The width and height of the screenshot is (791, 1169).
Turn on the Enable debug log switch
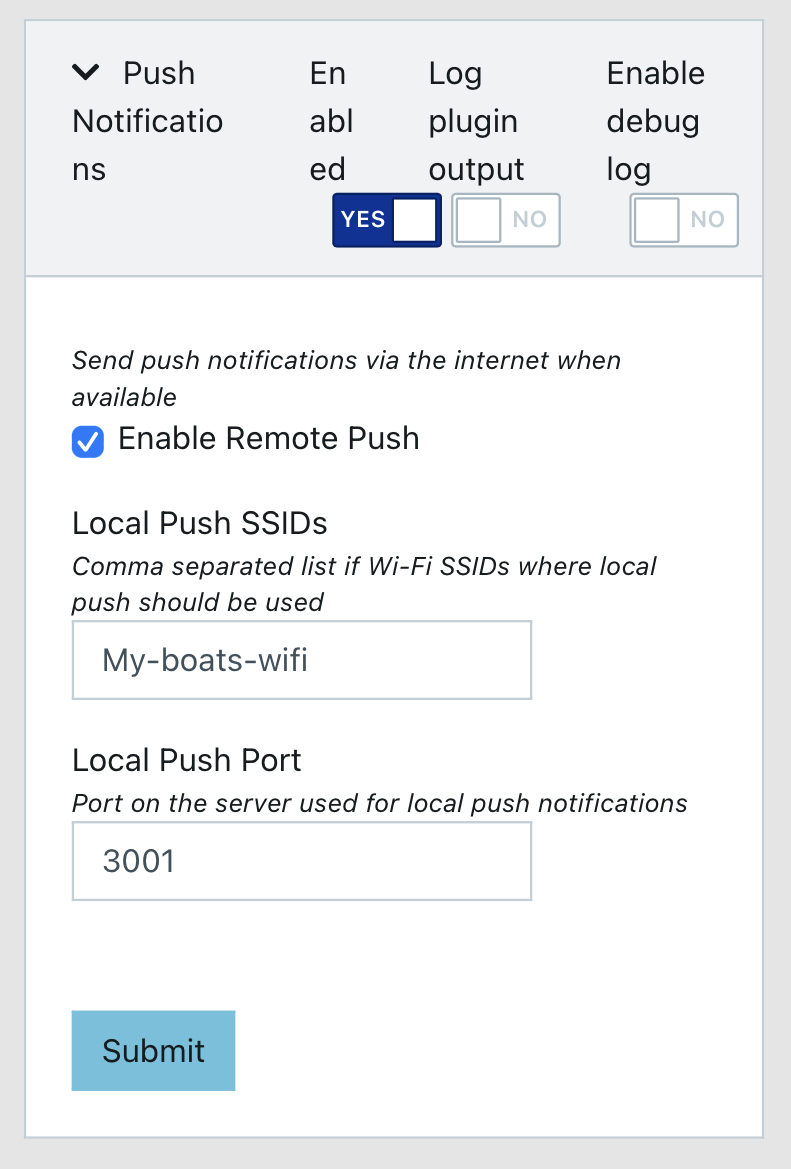pyautogui.click(x=684, y=220)
